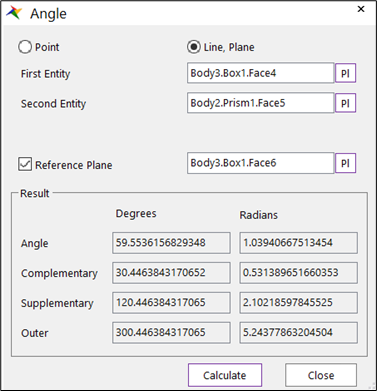Select Supplementary degrees value 120.446384317065
Screen dimensions: 377x391
[x=171, y=303]
